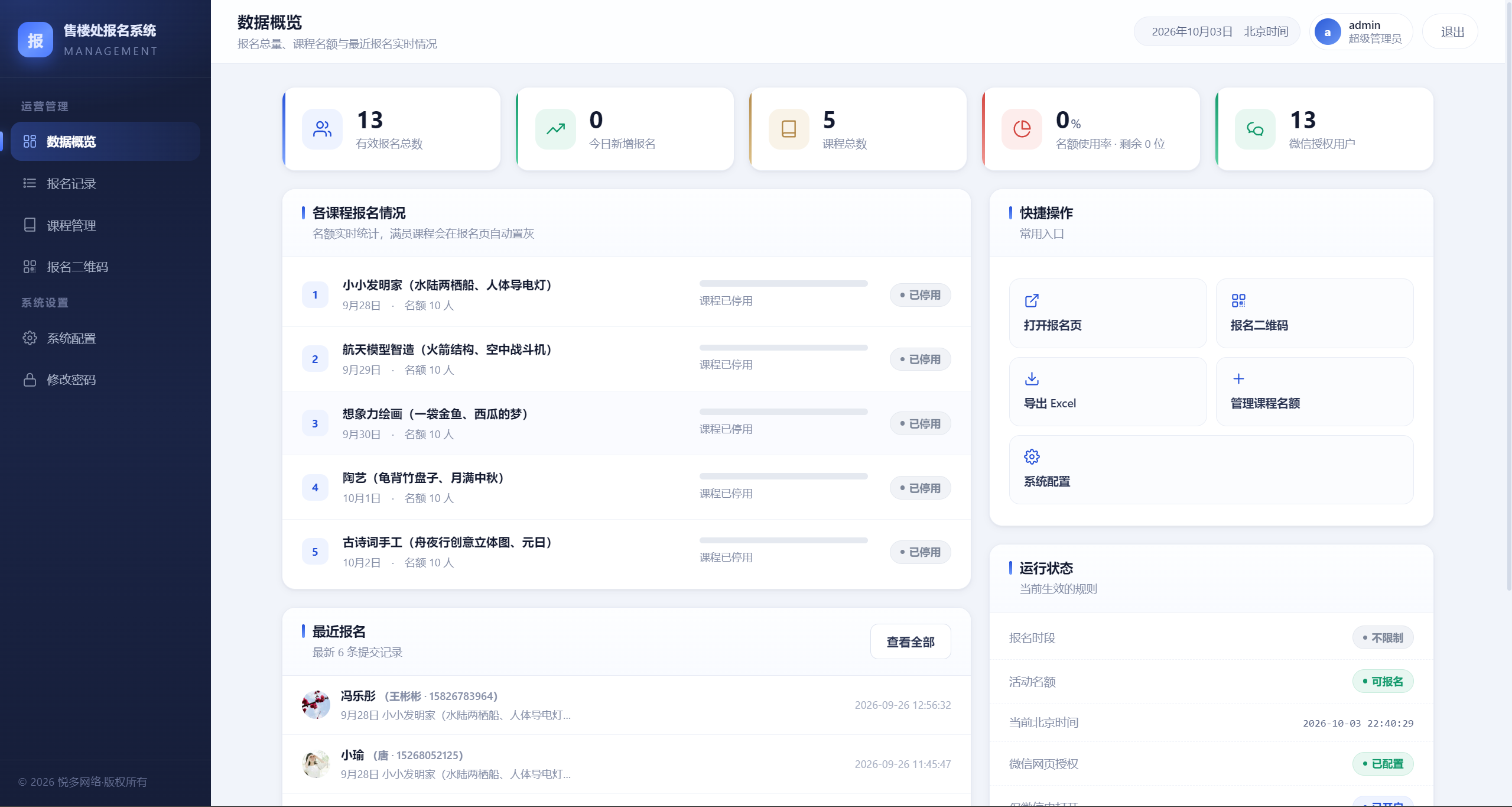The width and height of the screenshot is (1512, 807).
Task: Click the row number 3 badge in course list
Action: (x=315, y=423)
